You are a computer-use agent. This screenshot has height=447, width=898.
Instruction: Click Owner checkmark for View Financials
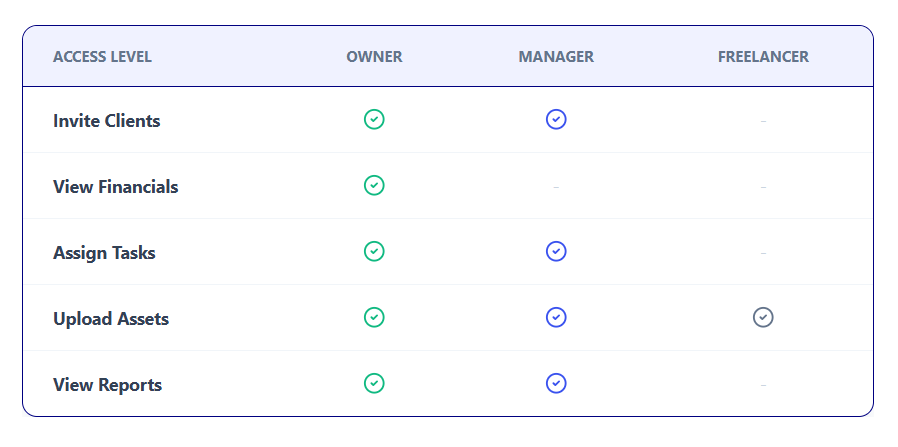tap(374, 186)
